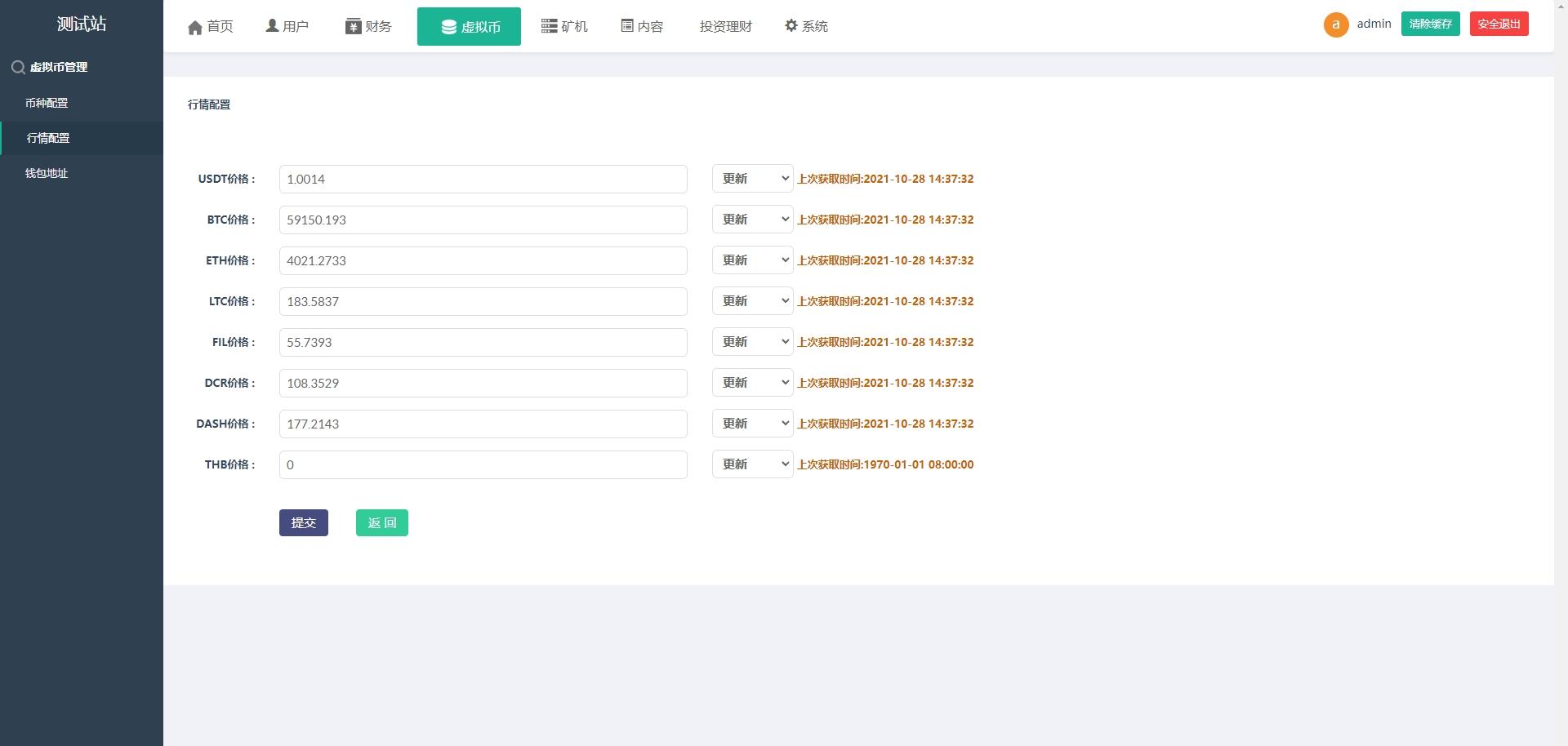
Task: Open THB price update dropdown
Action: click(x=752, y=464)
